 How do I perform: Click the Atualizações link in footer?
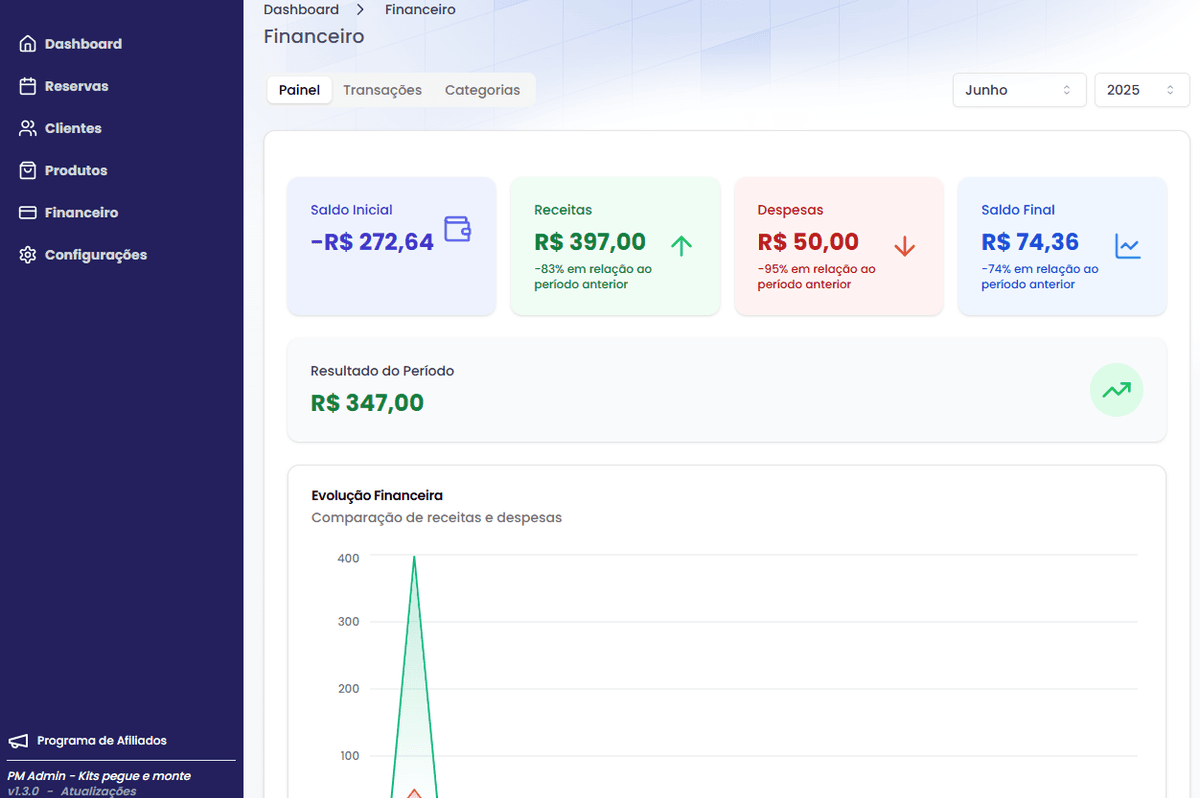tap(98, 791)
